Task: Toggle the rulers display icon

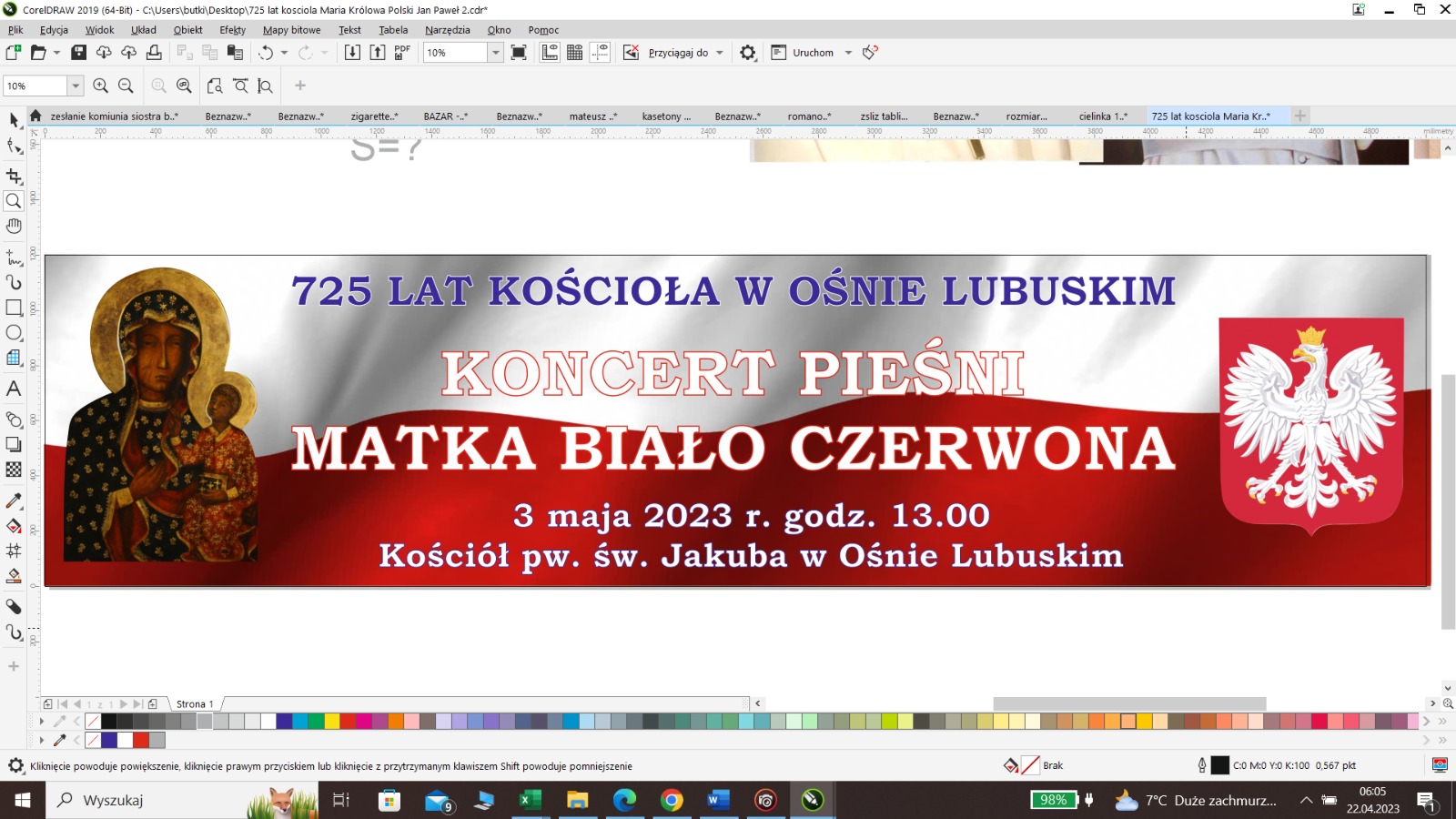Action: click(x=550, y=53)
